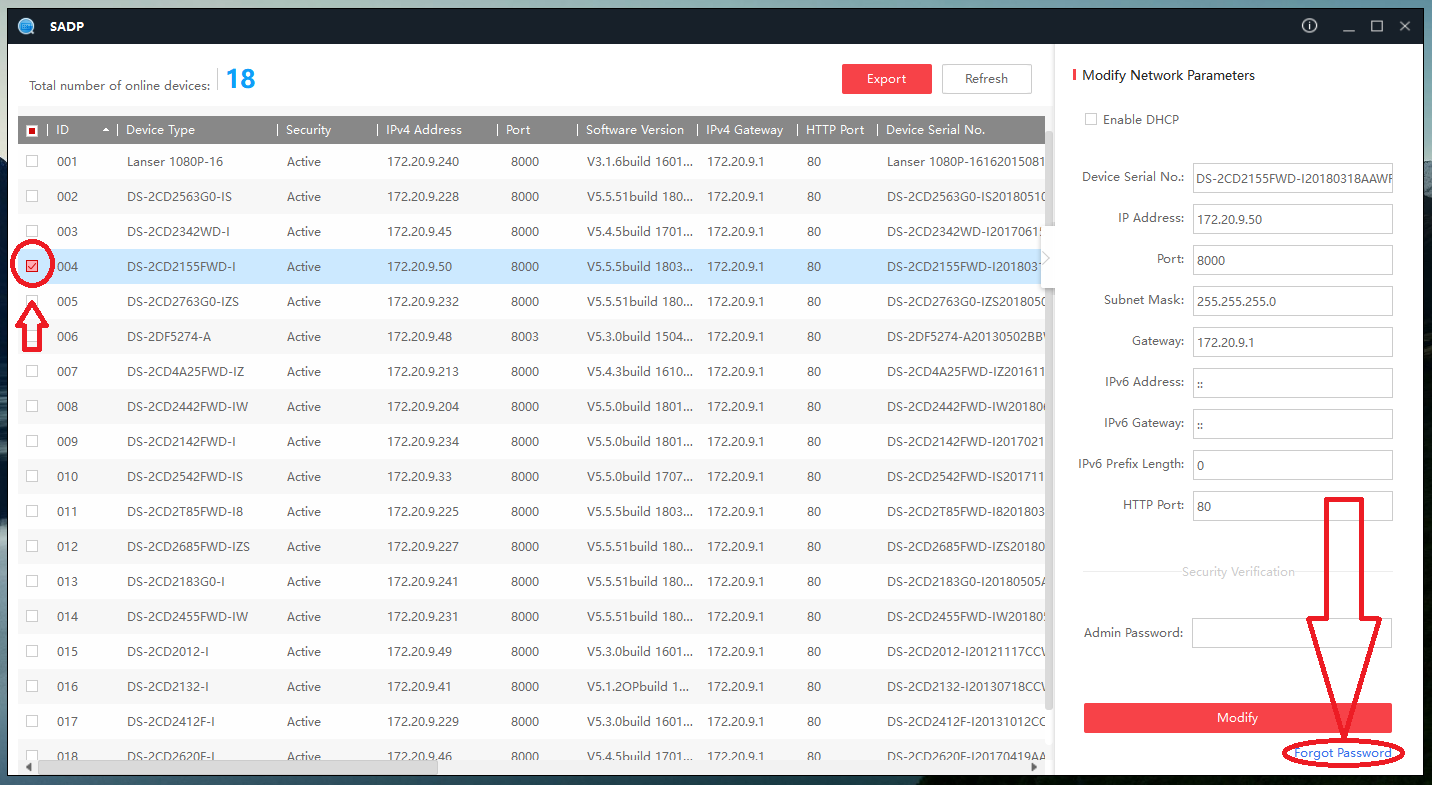Select device DS-2CD2763G0-IZS
This screenshot has width=1432, height=785.
[x=183, y=301]
